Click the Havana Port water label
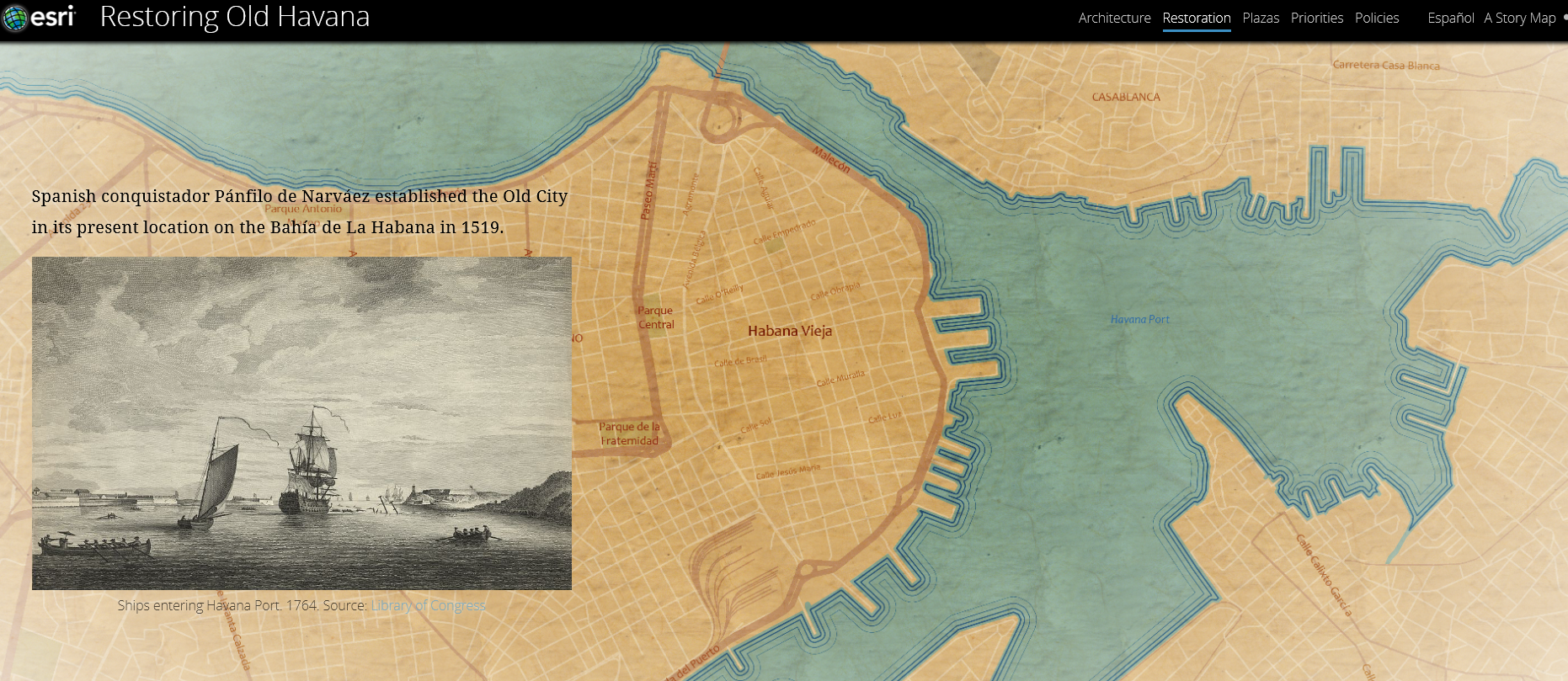The width and height of the screenshot is (1568, 681). 1139,319
